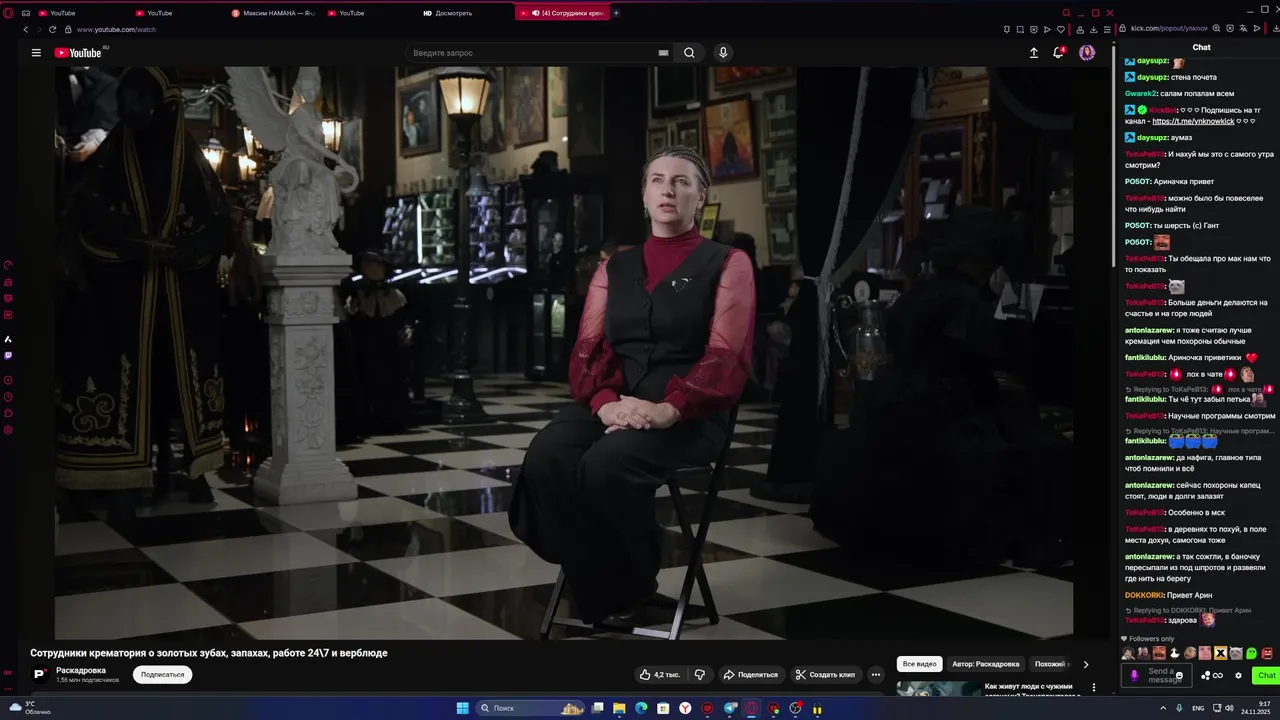Open the emoji picker in message field
1280x720 pixels.
coord(1179,676)
